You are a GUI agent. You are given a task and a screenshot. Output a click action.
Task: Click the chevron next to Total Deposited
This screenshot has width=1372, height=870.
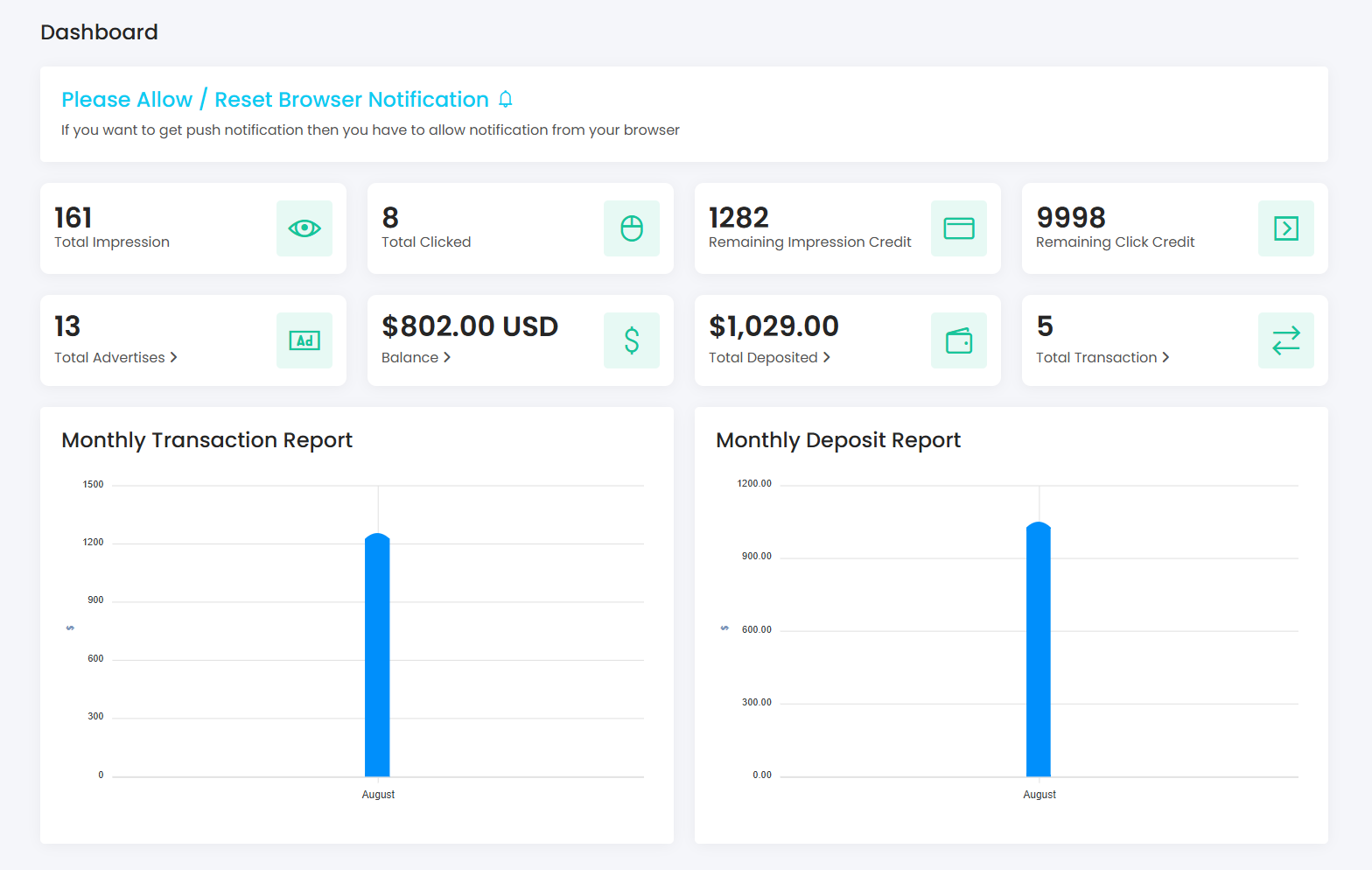827,357
